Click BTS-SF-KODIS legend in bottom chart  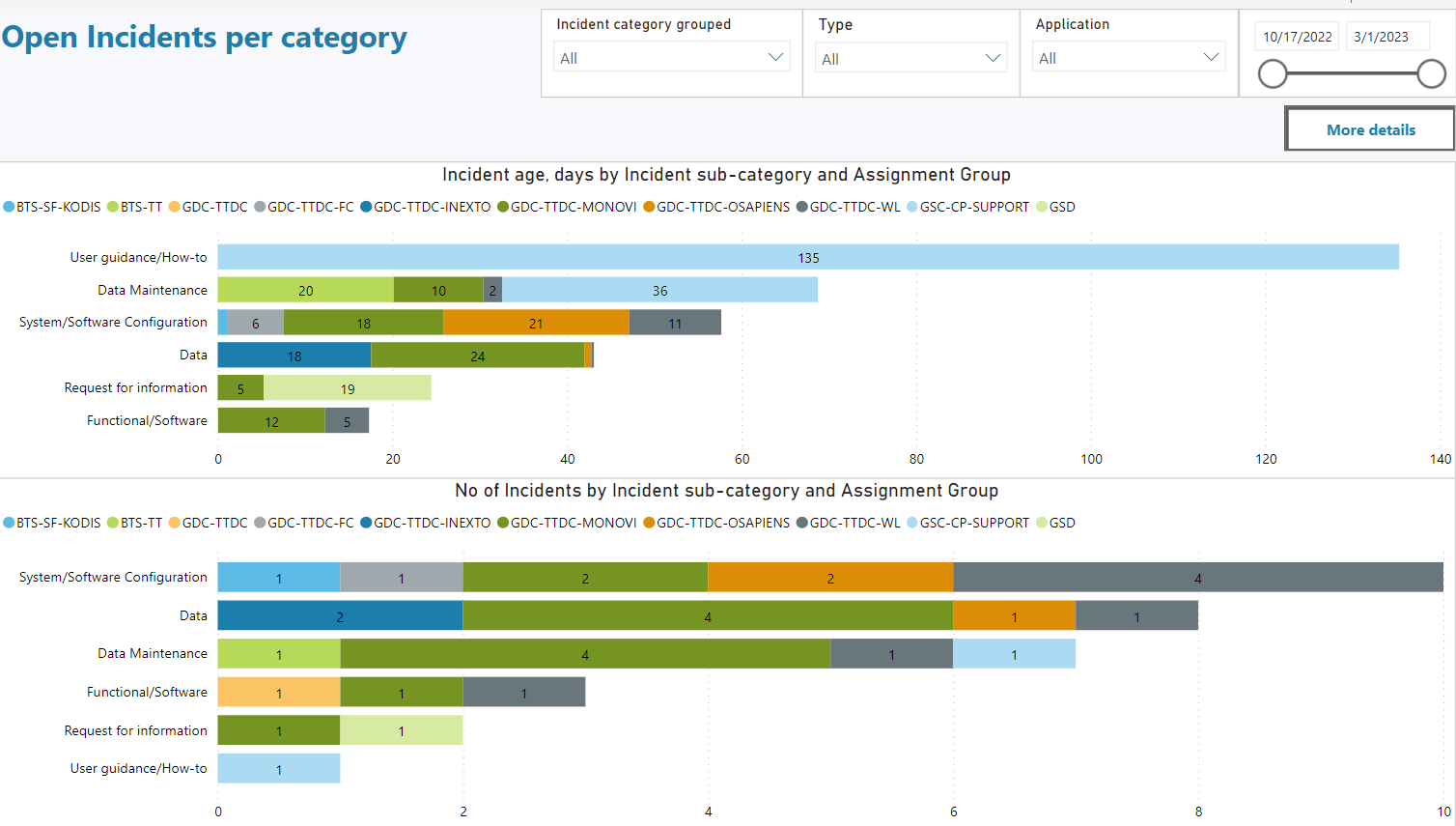point(52,523)
